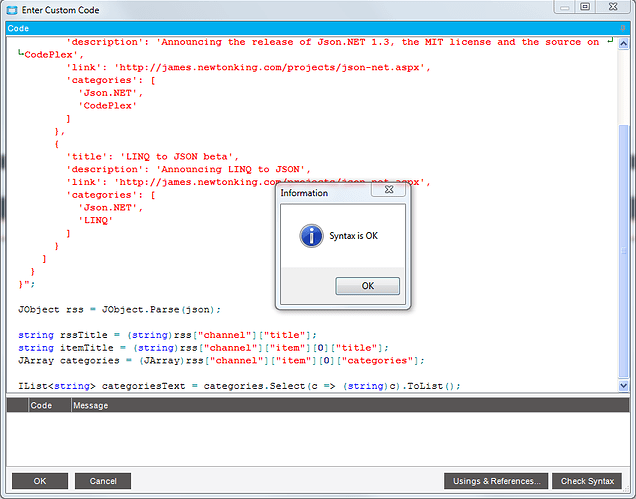
Task: Click the code editor scroll up arrow
Action: coord(623,43)
